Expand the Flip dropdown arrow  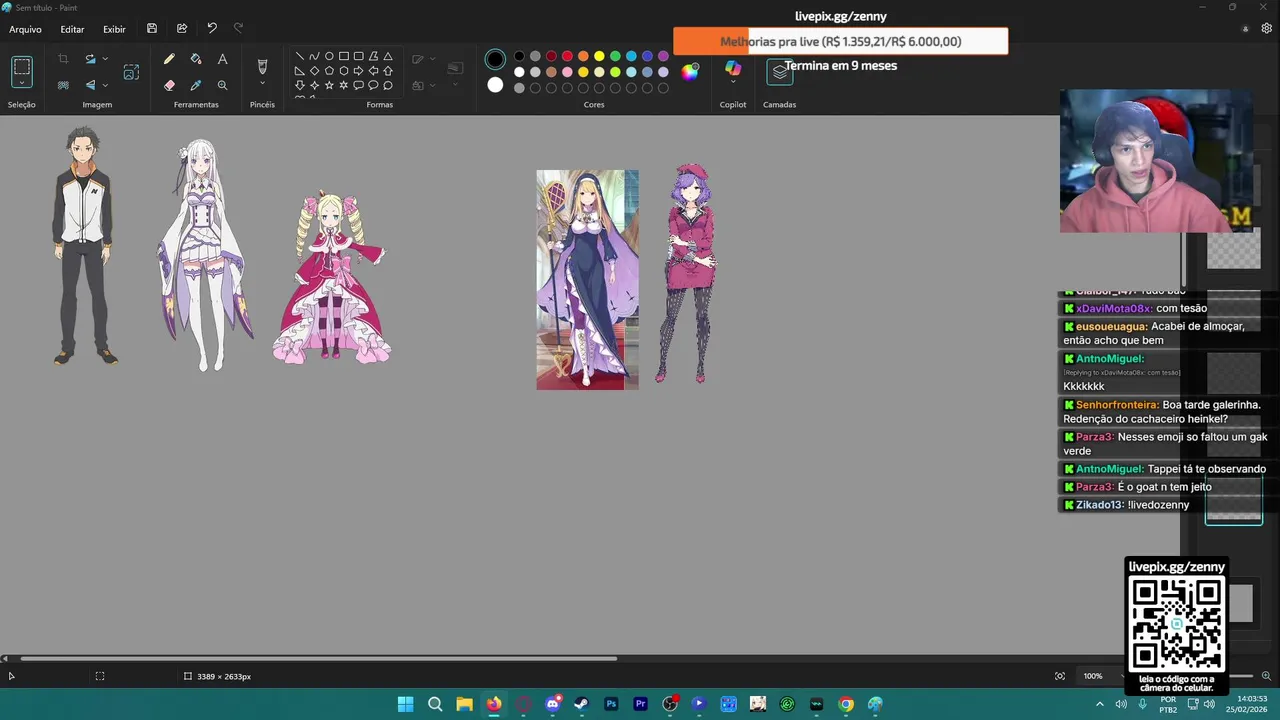[105, 85]
